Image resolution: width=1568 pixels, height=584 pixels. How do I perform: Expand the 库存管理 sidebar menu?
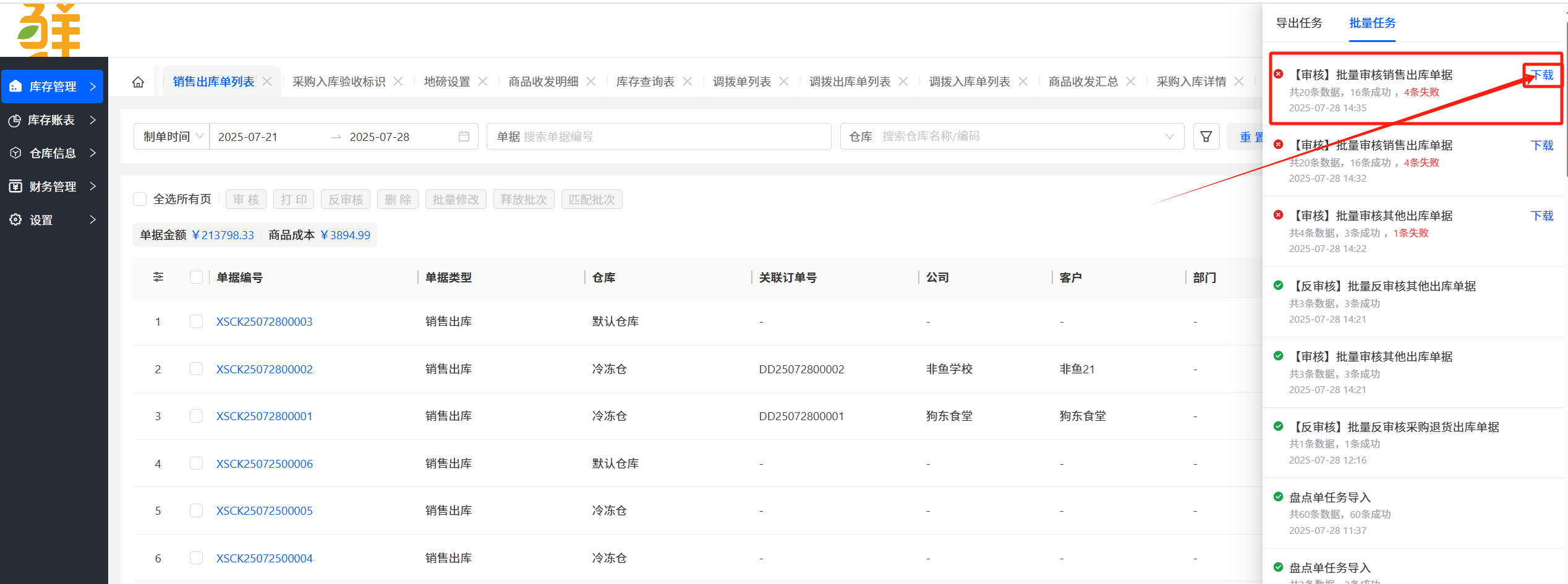click(x=93, y=87)
